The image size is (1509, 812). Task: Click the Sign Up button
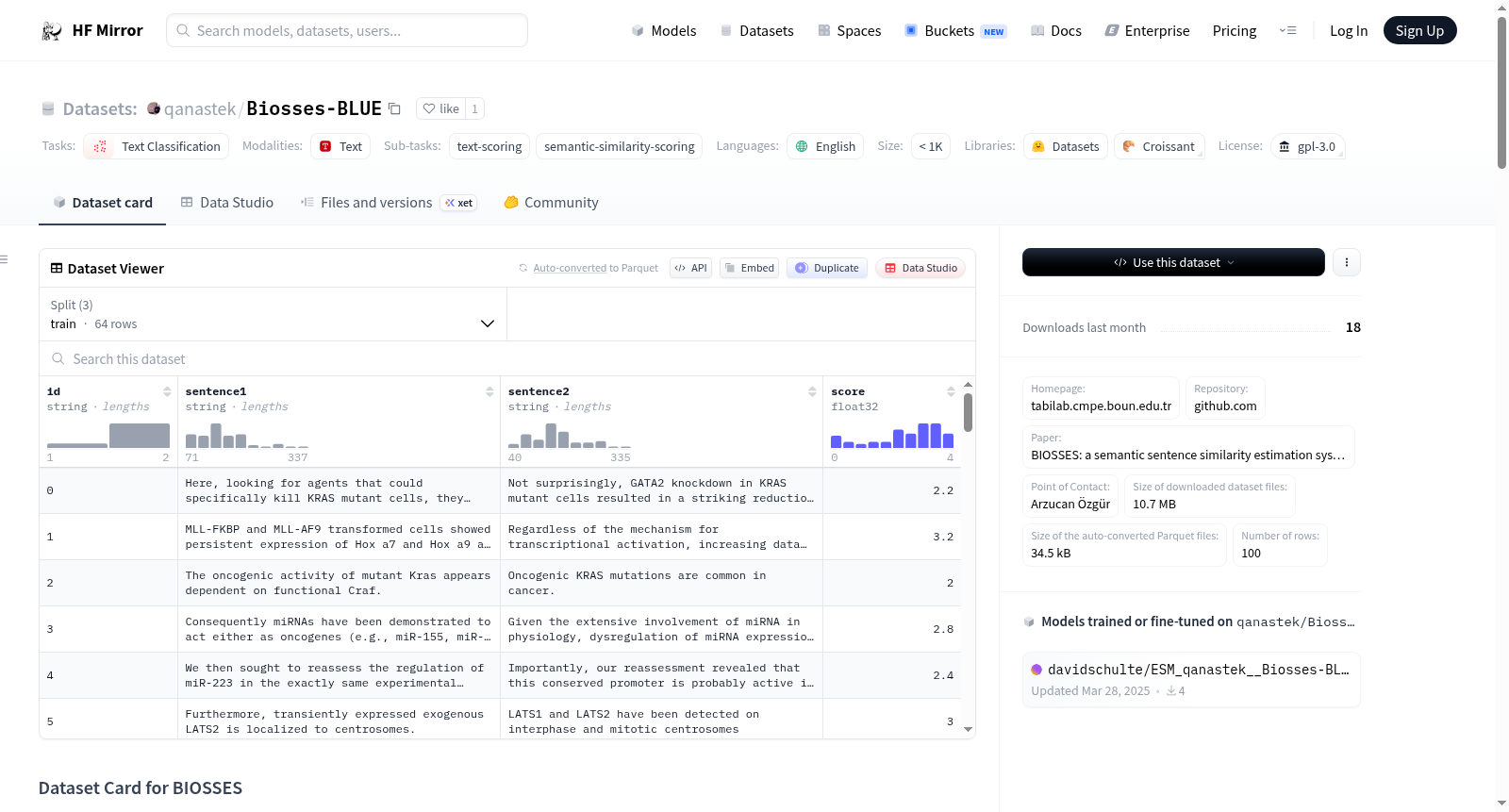[x=1419, y=31]
